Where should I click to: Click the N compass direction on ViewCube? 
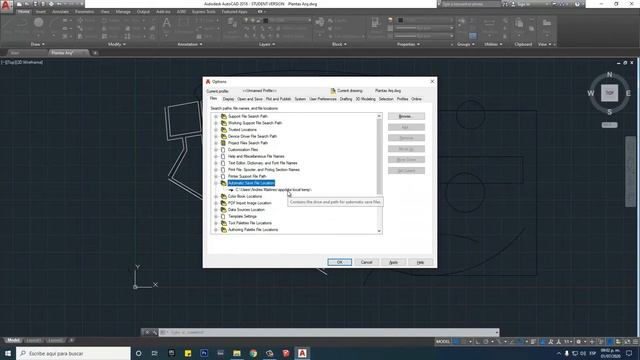pos(609,75)
